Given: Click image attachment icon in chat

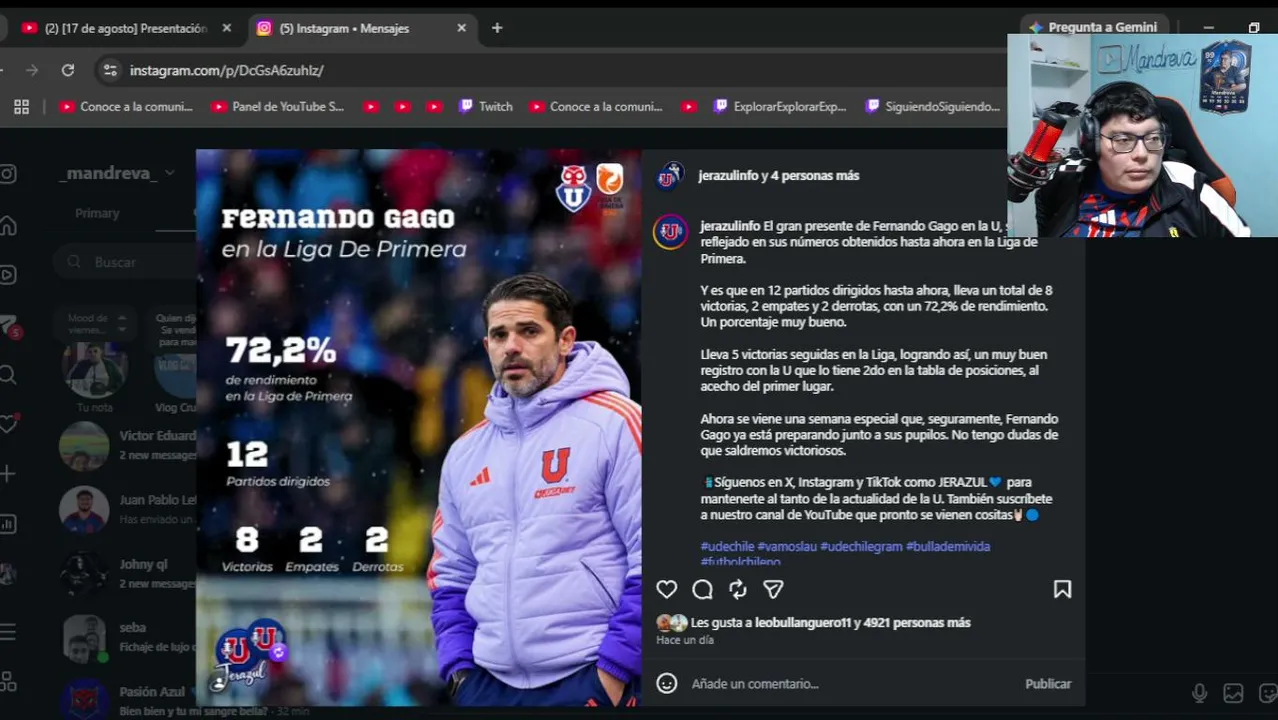Looking at the screenshot, I should [1234, 693].
